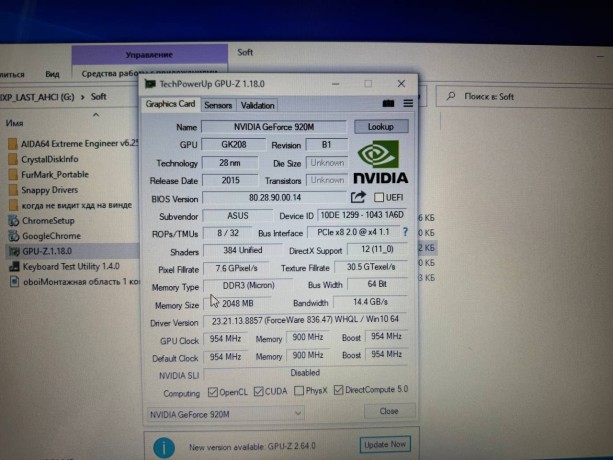Click the Texture Fillrate value 30.5 GTexel/s

[371, 267]
